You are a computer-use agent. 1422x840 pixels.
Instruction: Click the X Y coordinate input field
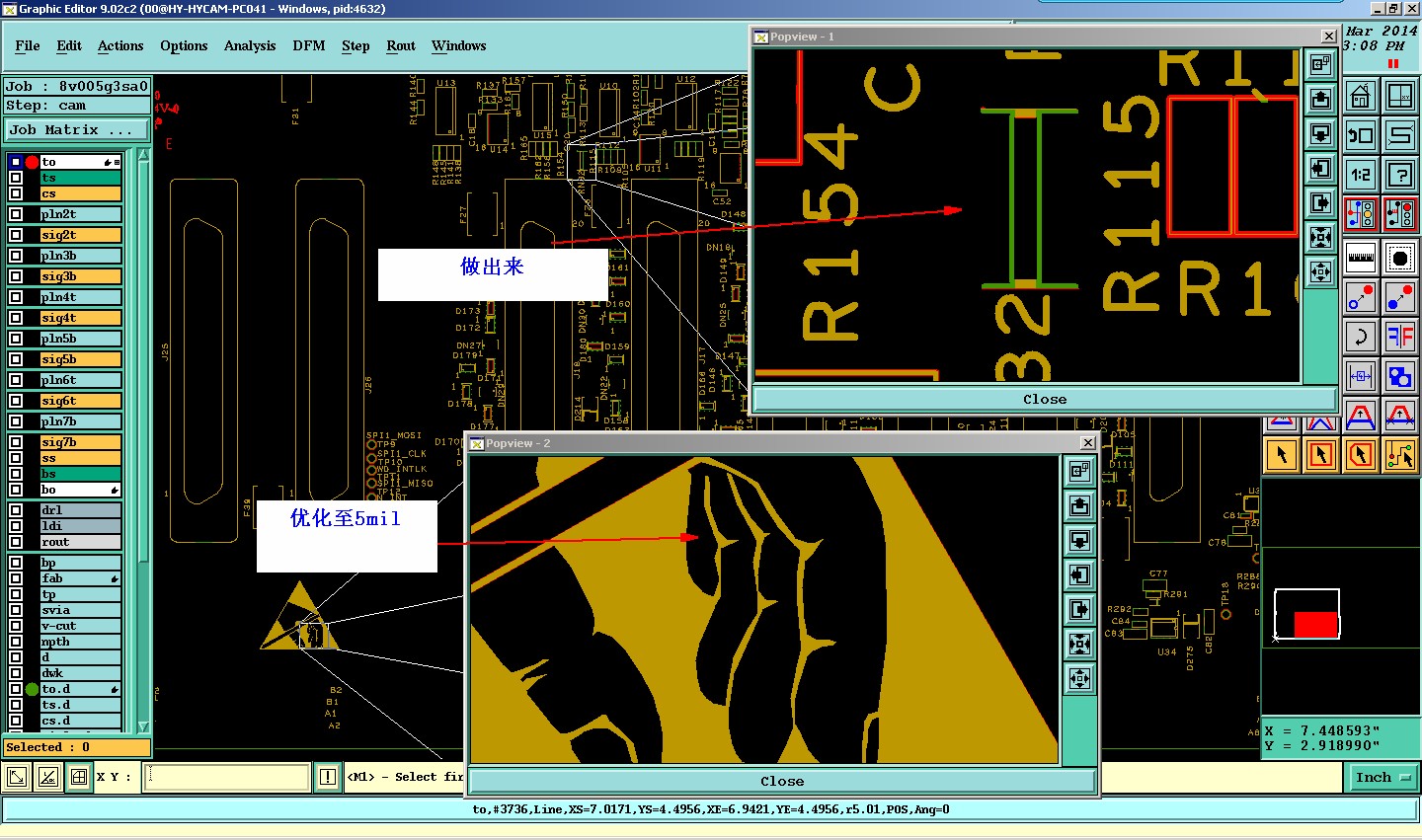(227, 777)
